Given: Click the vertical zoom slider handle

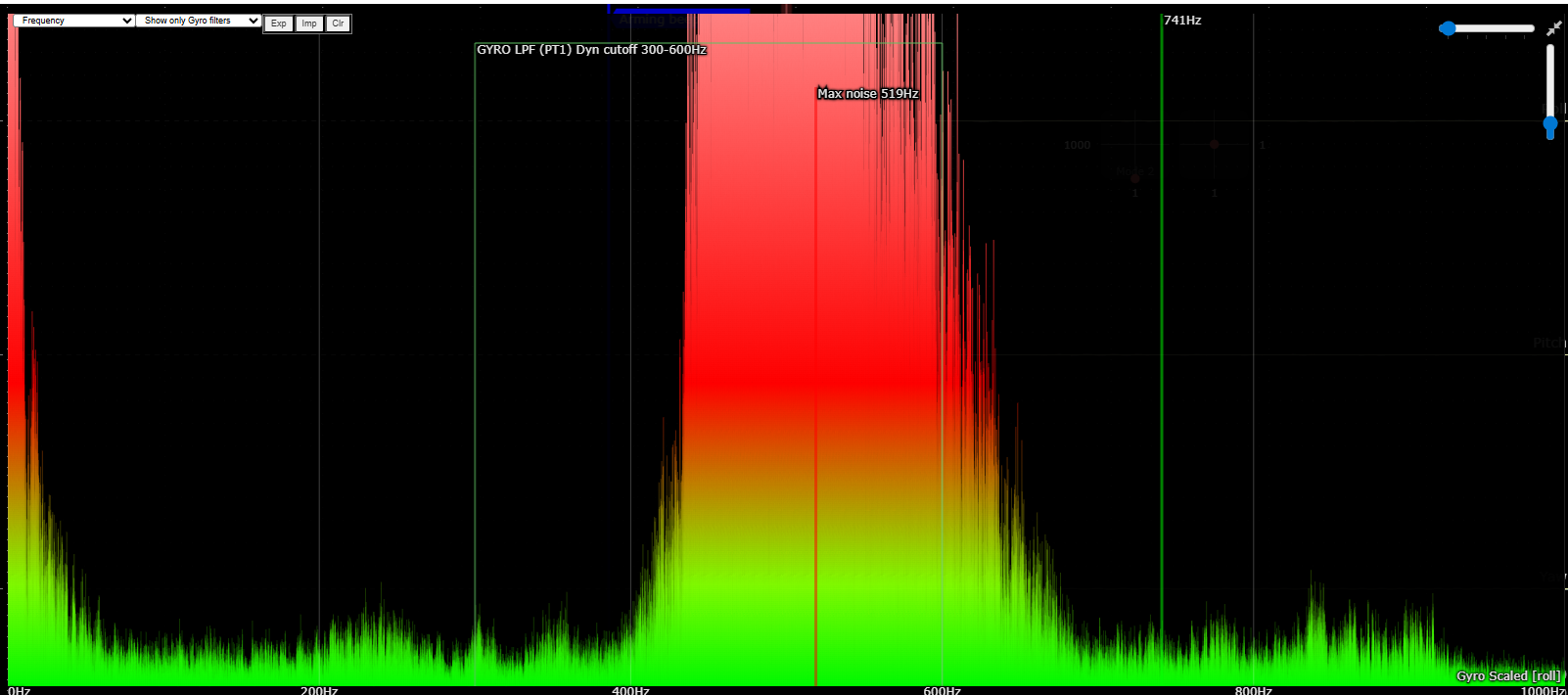Looking at the screenshot, I should (1550, 125).
